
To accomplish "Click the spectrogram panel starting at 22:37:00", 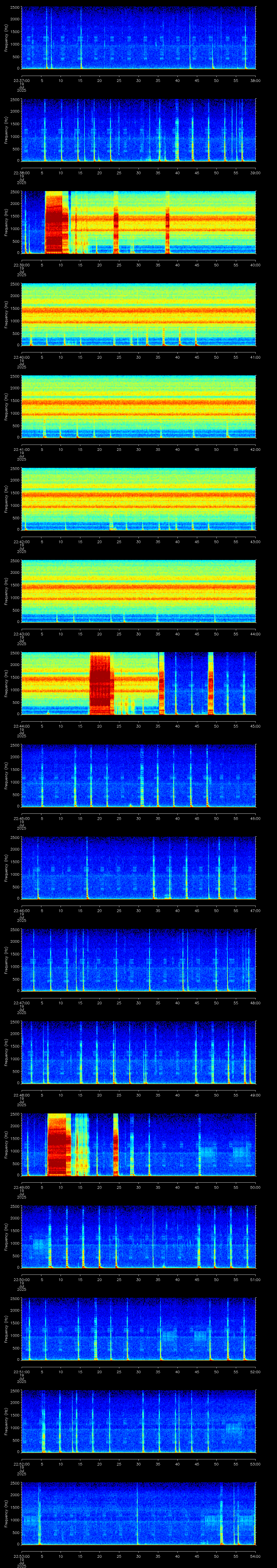I will (139, 38).
